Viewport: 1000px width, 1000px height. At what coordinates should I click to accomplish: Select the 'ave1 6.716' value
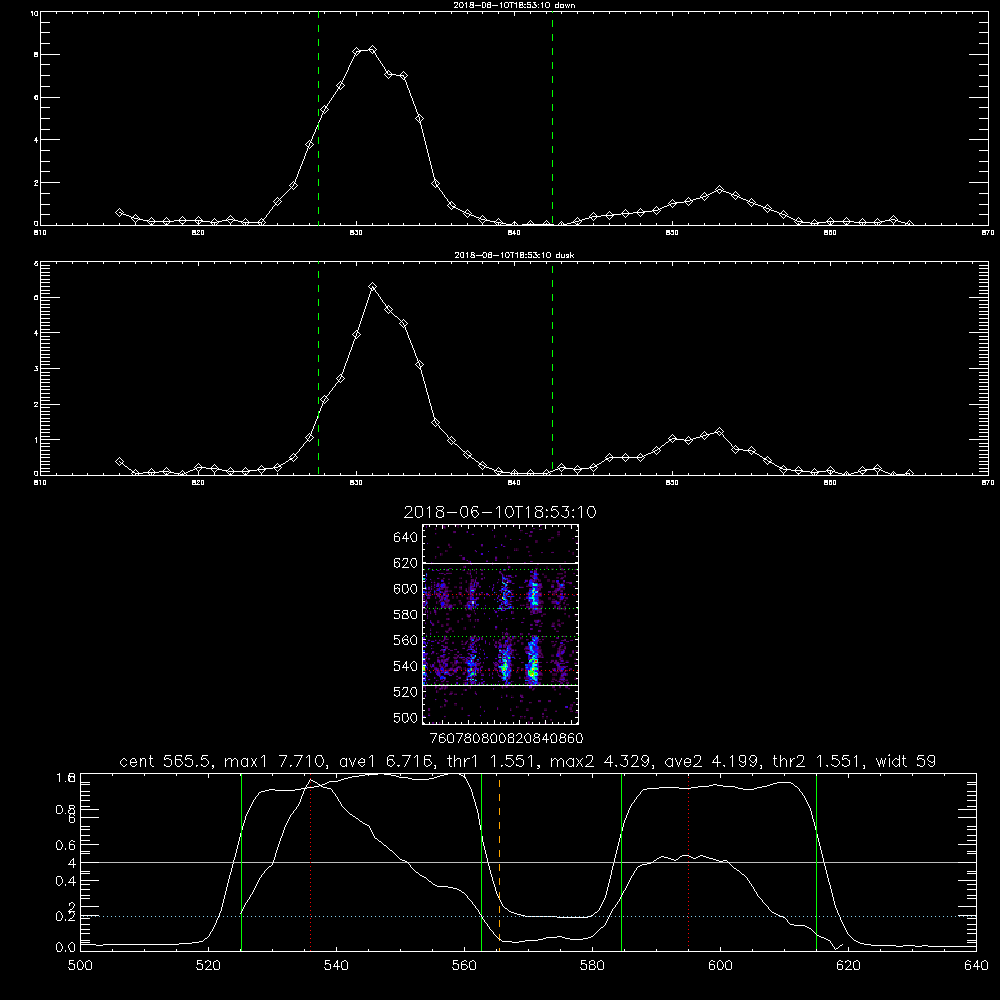390,761
